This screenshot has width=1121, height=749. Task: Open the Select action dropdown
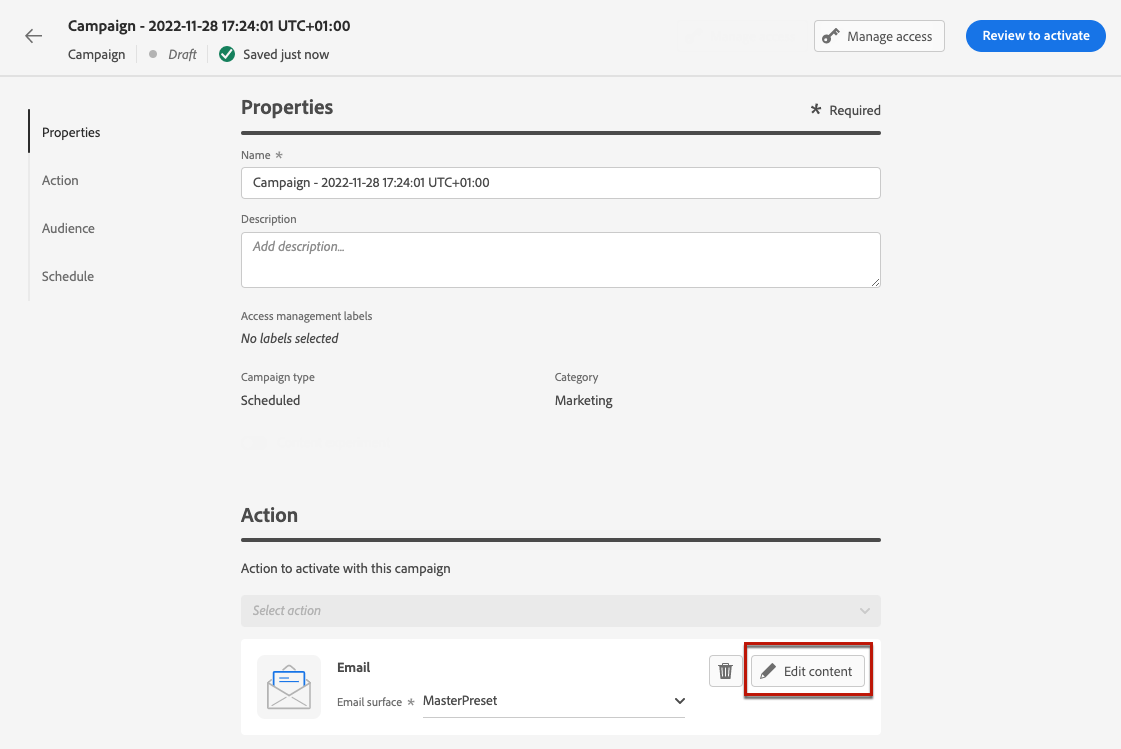coord(560,610)
